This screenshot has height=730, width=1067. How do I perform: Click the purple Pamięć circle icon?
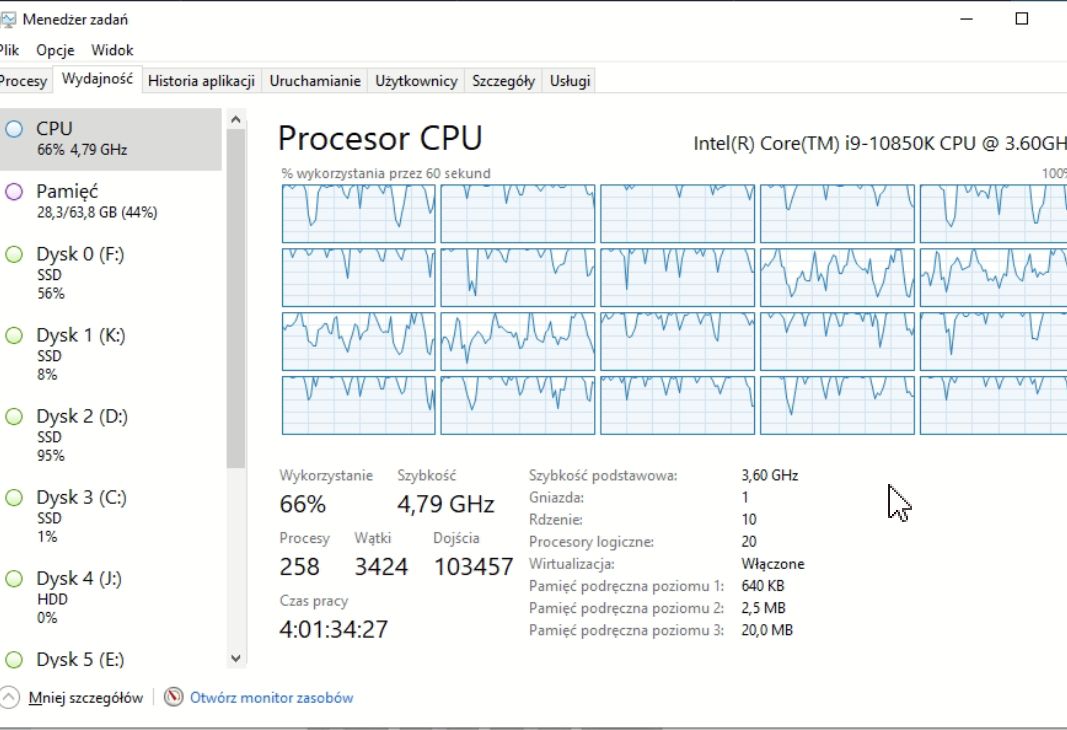coord(14,192)
